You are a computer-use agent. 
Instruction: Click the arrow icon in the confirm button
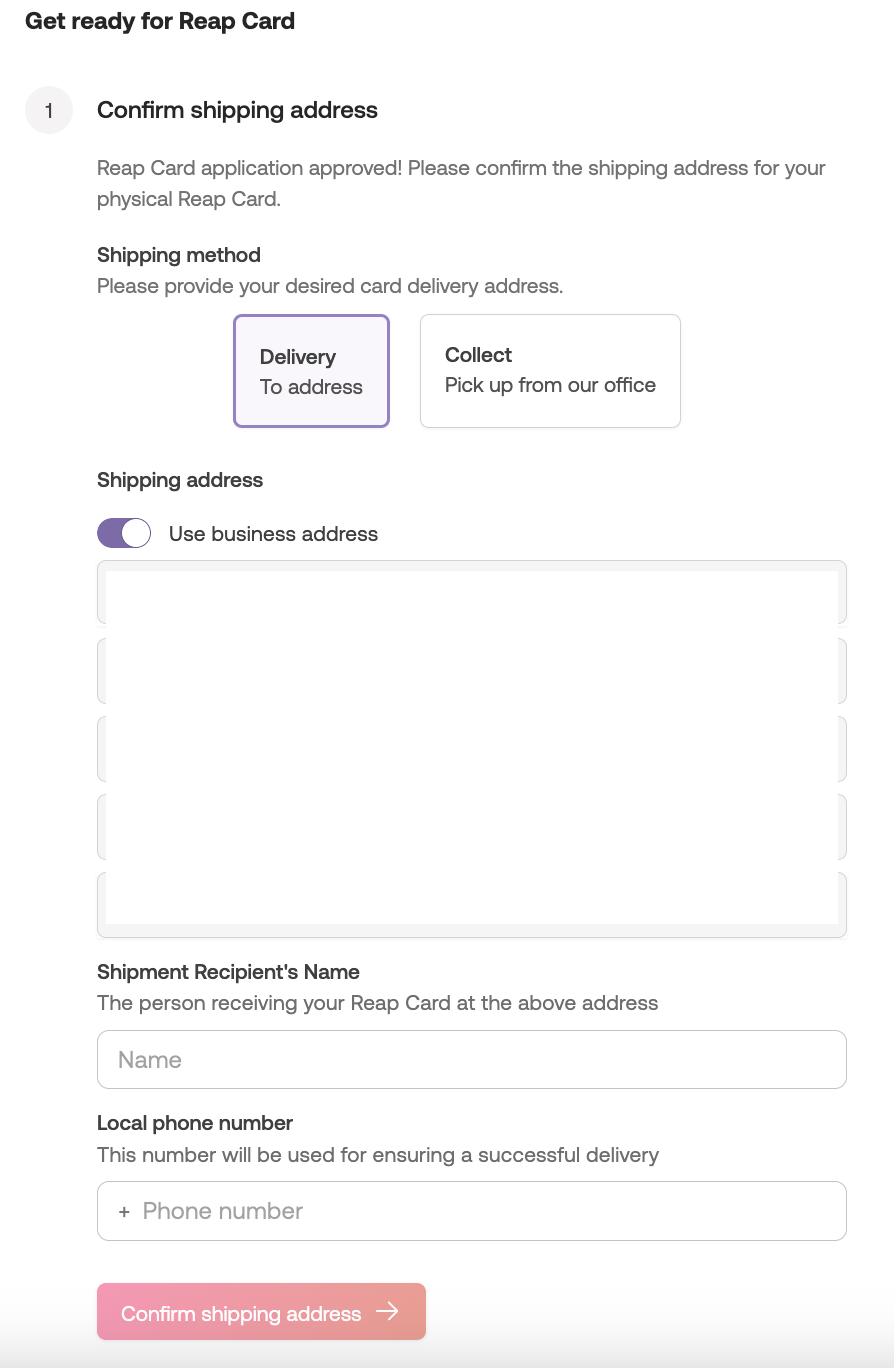click(x=387, y=1312)
